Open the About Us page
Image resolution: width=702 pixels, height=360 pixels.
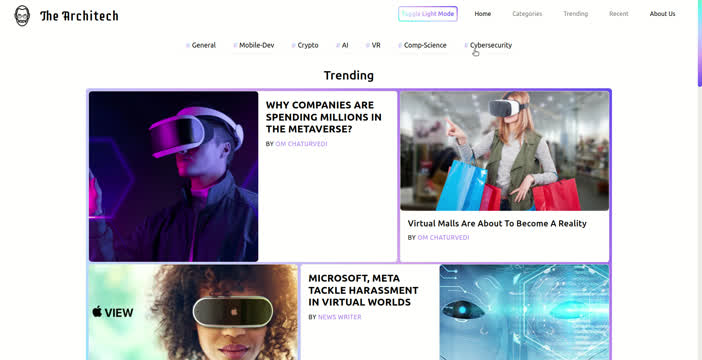[662, 14]
